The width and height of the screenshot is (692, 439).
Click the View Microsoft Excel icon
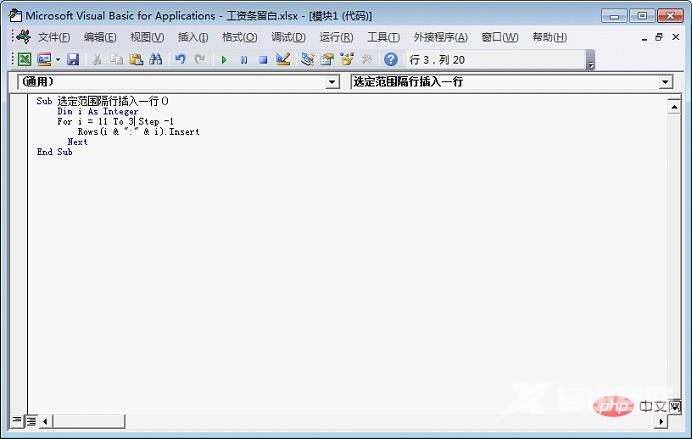pos(24,60)
